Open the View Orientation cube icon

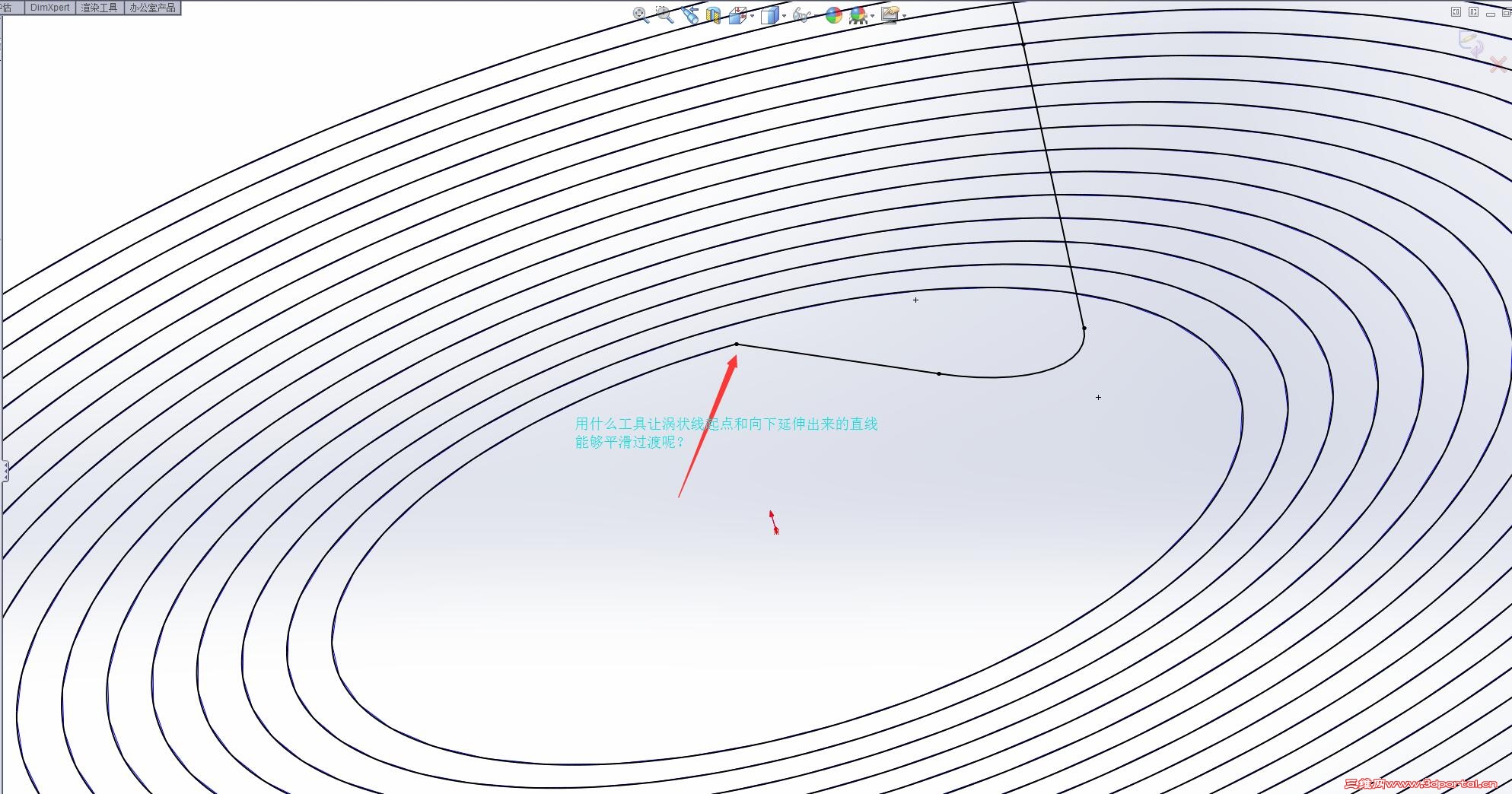737,15
